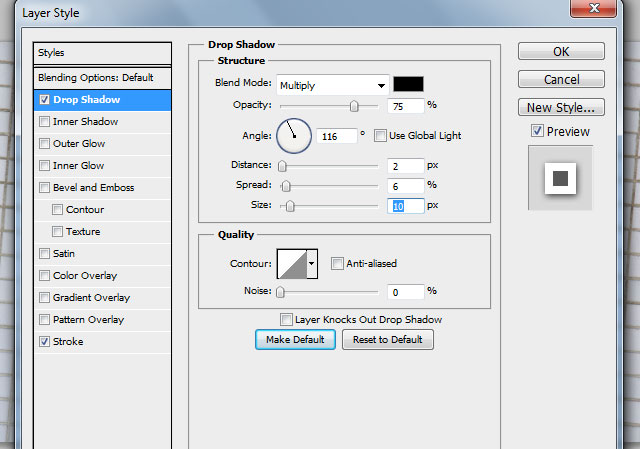Screen dimensions: 640x449
Task: Click the Contour curve thumbnail
Action: tap(292, 264)
